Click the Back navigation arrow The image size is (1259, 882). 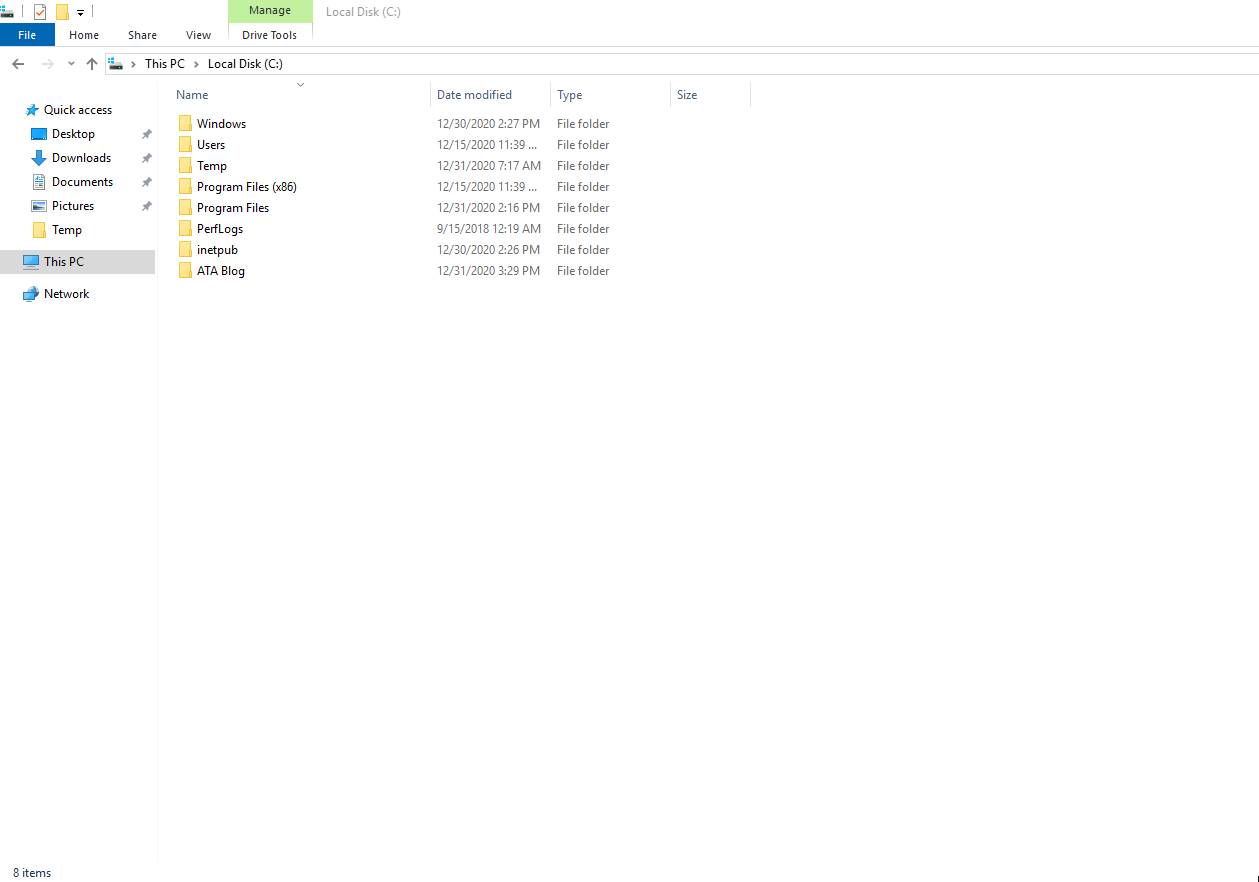pyautogui.click(x=17, y=63)
